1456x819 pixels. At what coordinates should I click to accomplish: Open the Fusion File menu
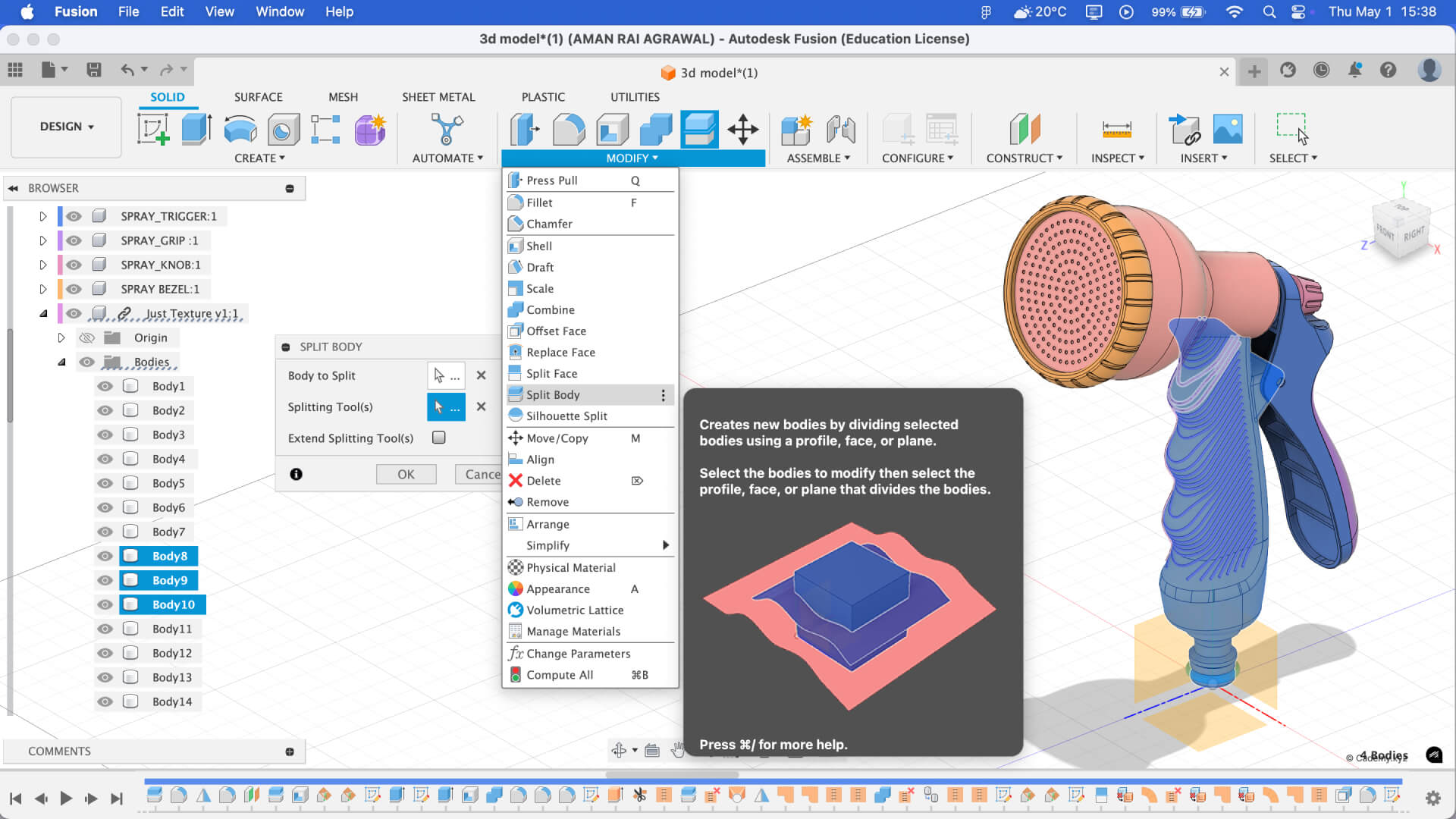pos(128,11)
